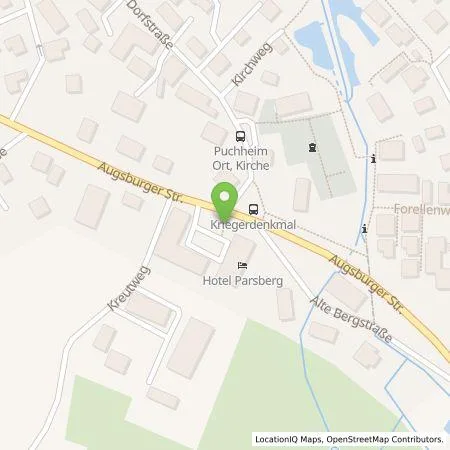
Task: Click the Kriegerdenkmal label
Action: tap(253, 225)
